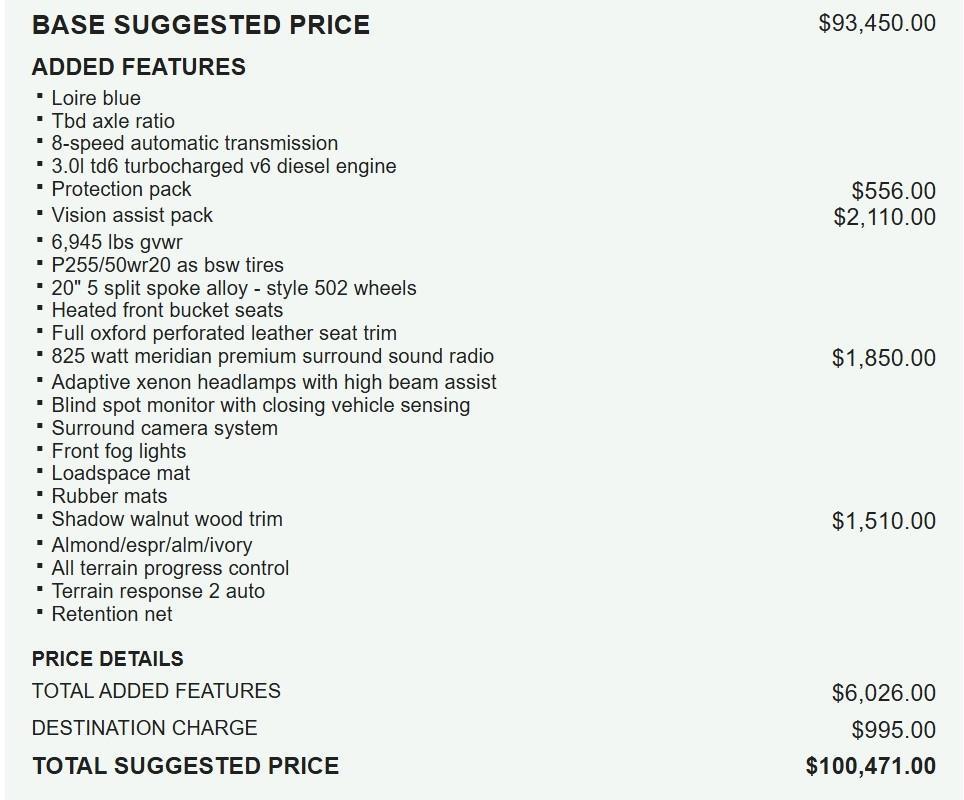The image size is (964, 800).
Task: Select the Vision assist pack item
Action: pyautogui.click(x=132, y=215)
